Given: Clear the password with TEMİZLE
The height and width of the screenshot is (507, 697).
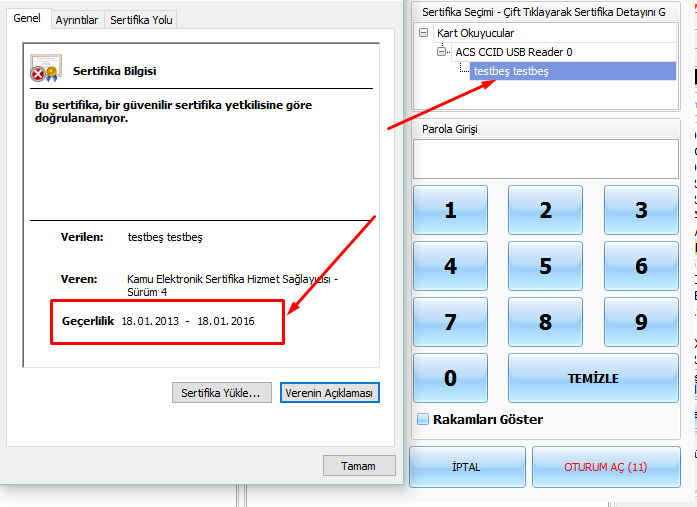Looking at the screenshot, I should pyautogui.click(x=593, y=379).
